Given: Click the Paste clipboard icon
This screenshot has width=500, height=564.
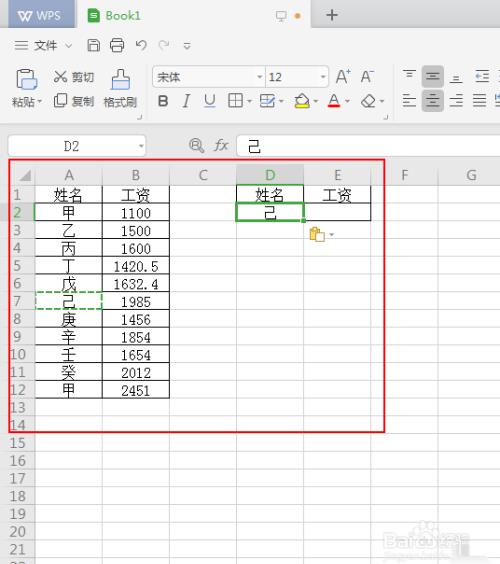Looking at the screenshot, I should [27, 79].
